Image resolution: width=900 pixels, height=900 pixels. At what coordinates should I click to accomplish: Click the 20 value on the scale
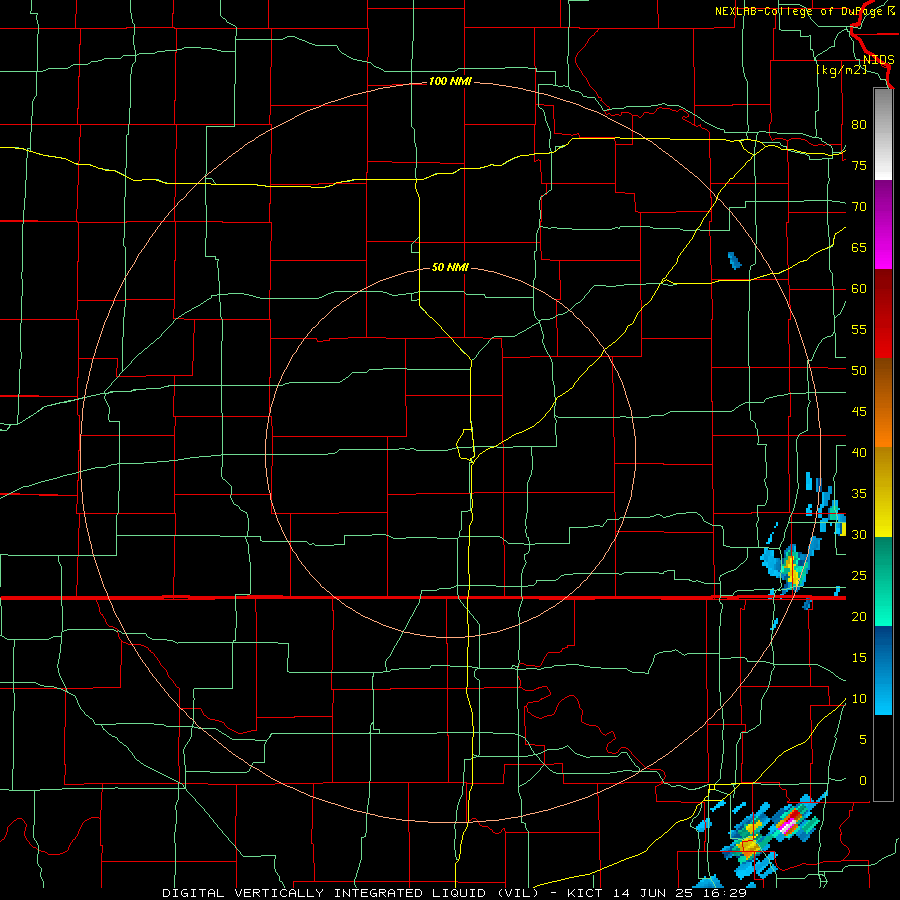coord(859,617)
